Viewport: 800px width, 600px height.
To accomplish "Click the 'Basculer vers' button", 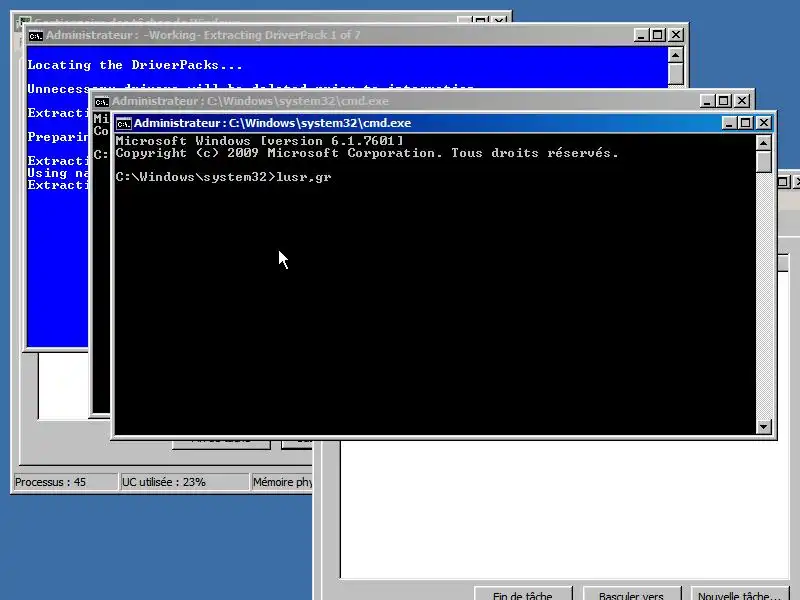I will point(631,595).
